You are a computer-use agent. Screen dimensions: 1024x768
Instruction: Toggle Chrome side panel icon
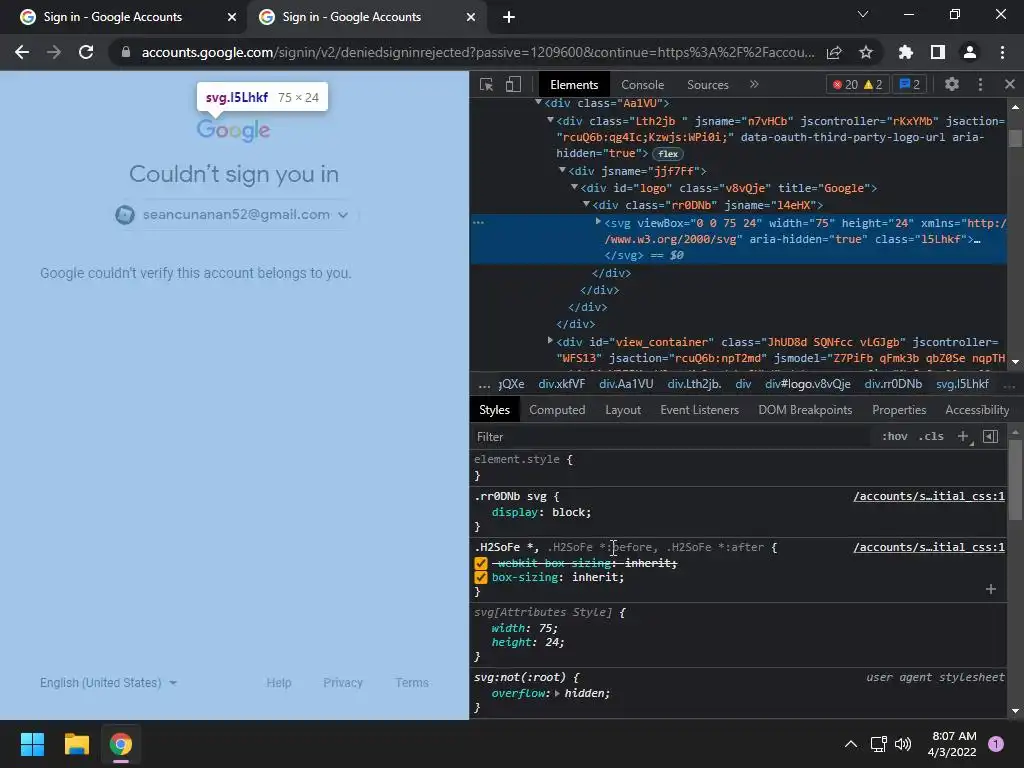[937, 52]
